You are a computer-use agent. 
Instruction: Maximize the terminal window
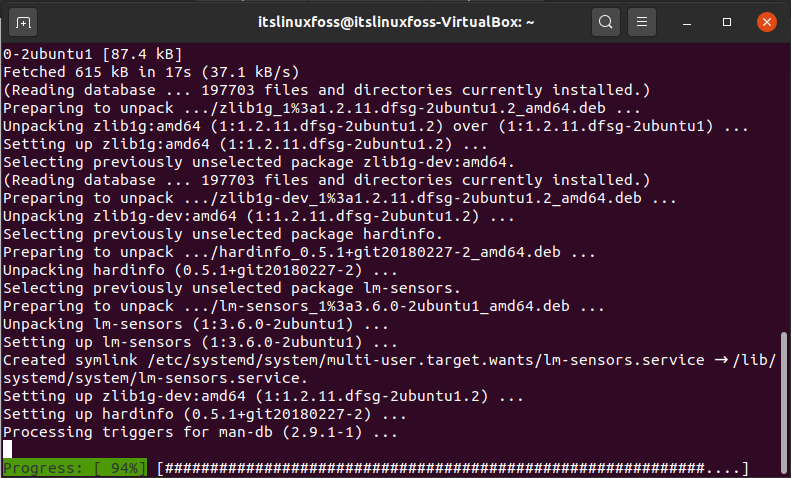pyautogui.click(x=726, y=22)
